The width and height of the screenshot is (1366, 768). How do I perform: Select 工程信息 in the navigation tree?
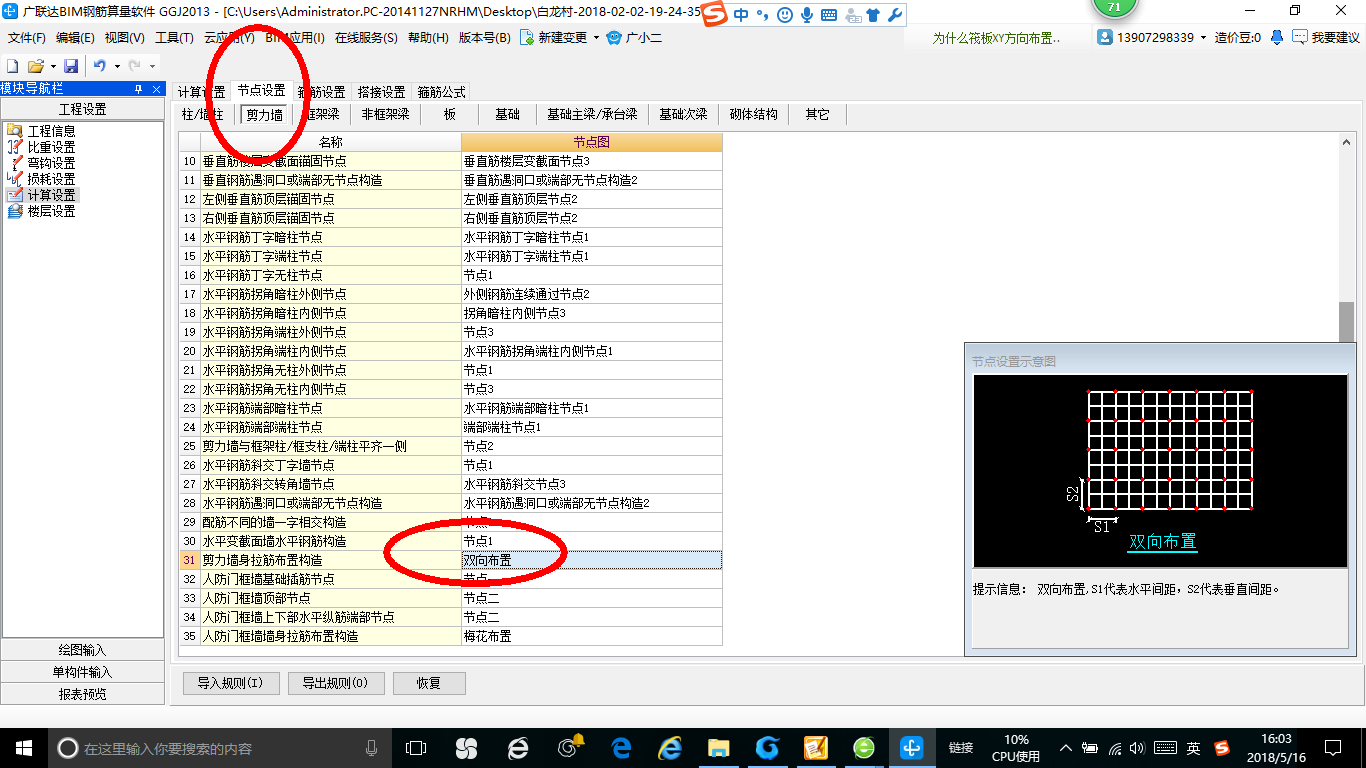(x=50, y=131)
